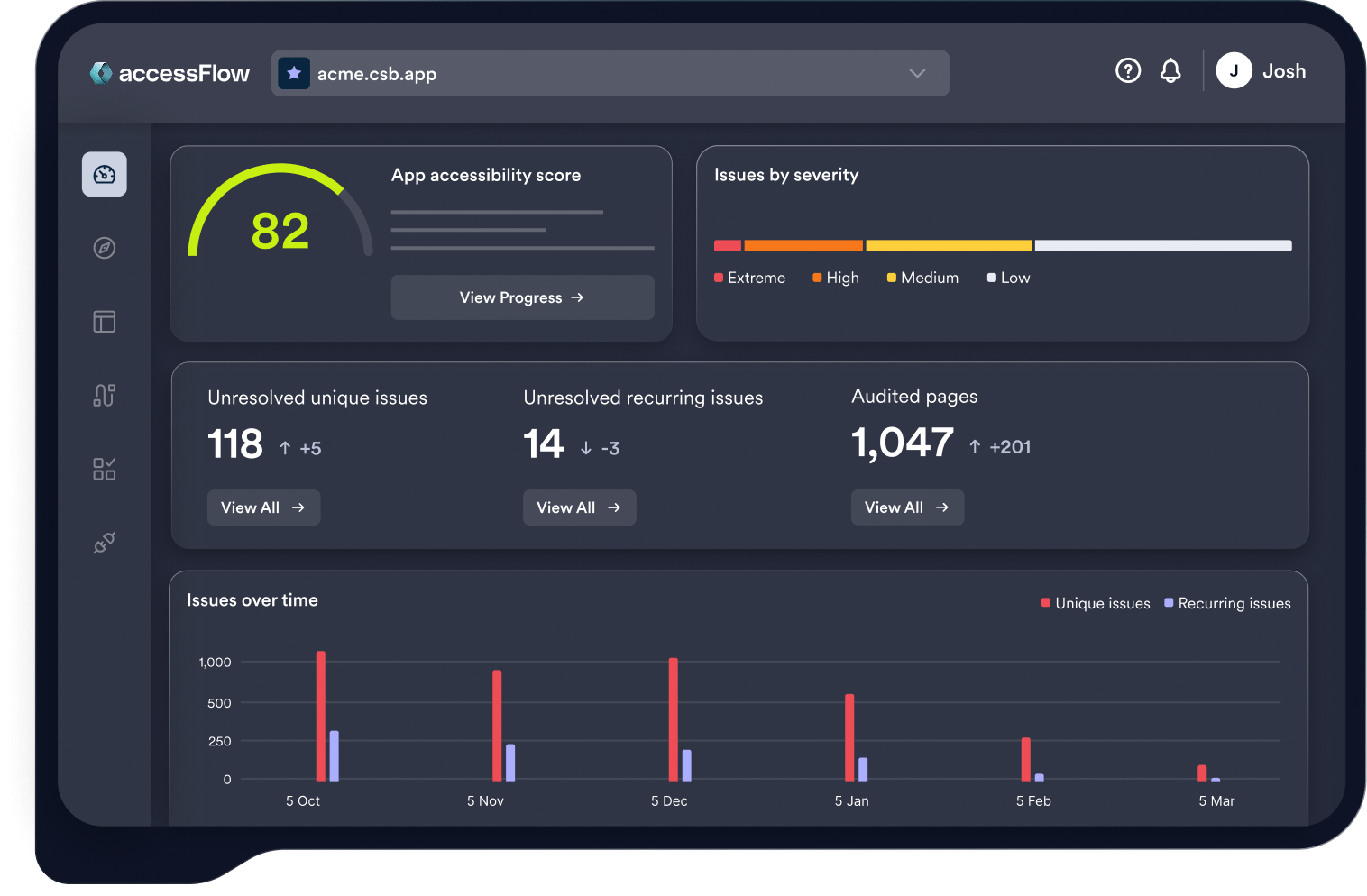This screenshot has height=896, width=1367.
Task: Click the 5 Oct unique issues bar
Action: tap(321, 716)
